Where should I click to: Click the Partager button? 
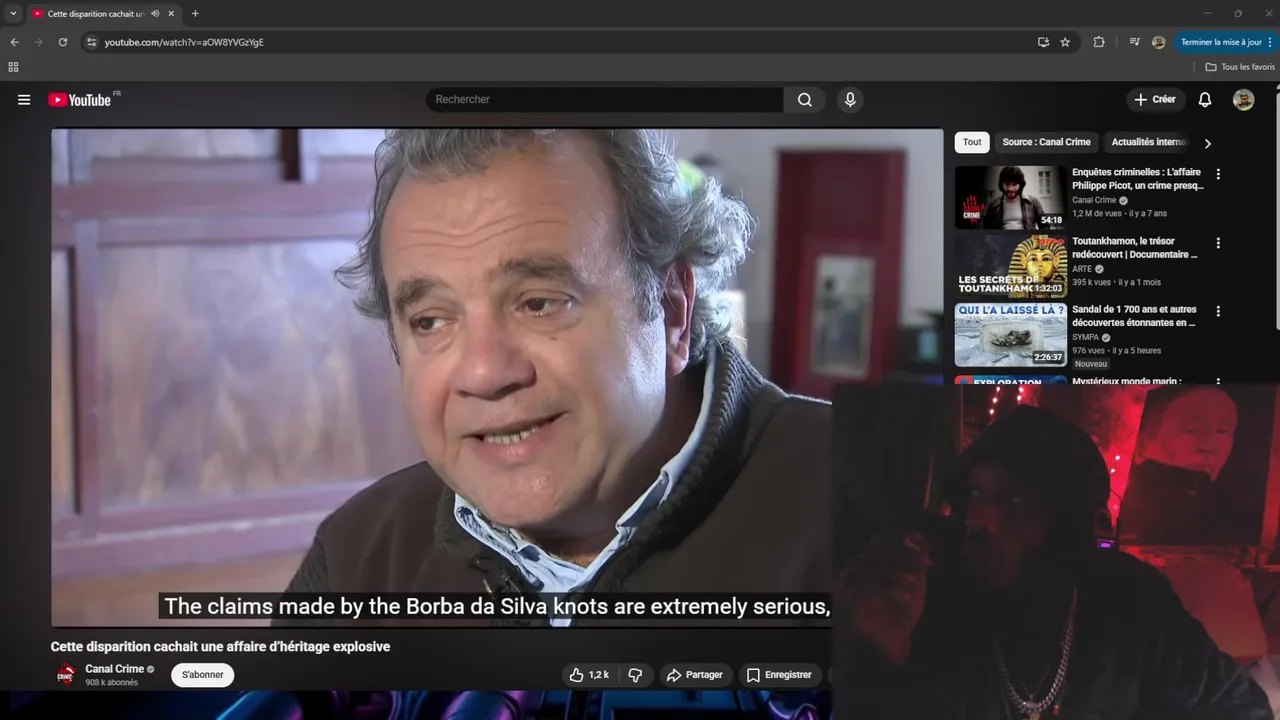point(694,675)
